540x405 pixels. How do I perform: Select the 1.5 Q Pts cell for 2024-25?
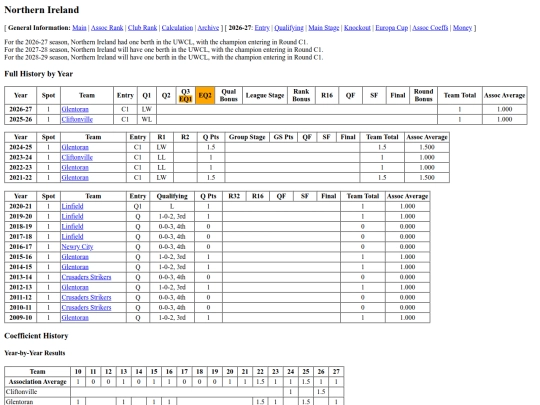pyautogui.click(x=211, y=147)
